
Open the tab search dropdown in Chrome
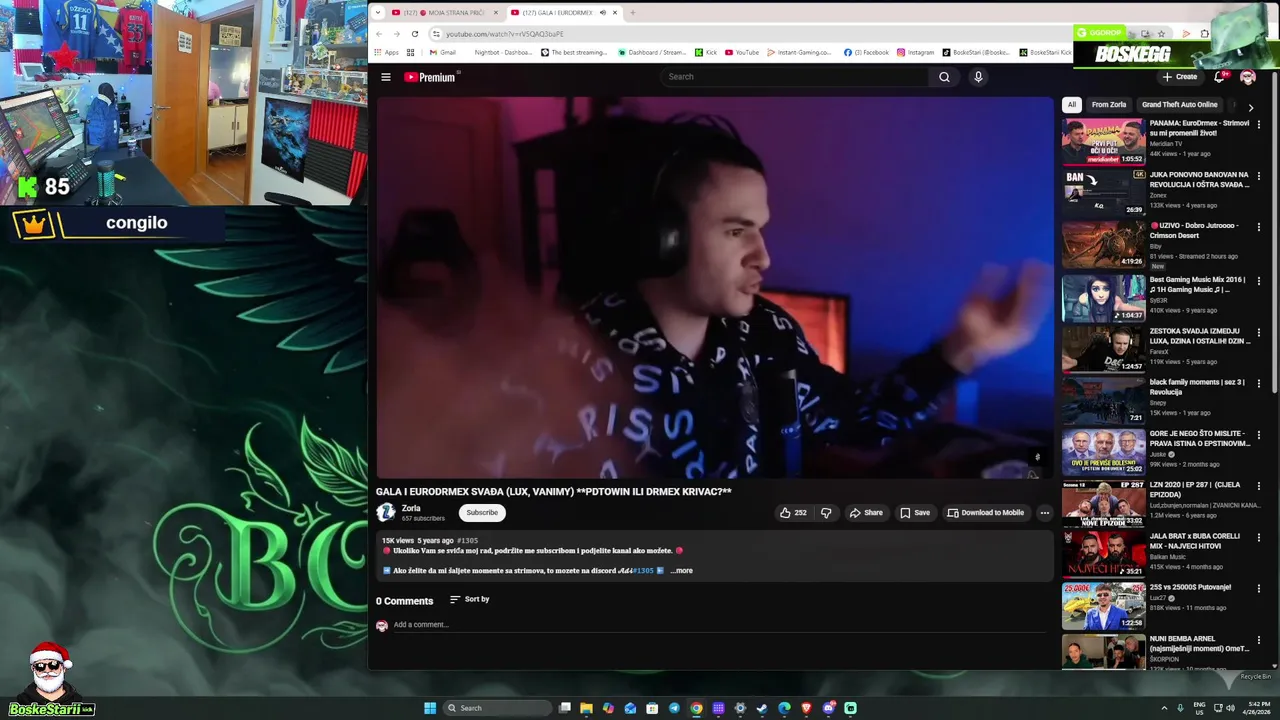click(x=377, y=13)
